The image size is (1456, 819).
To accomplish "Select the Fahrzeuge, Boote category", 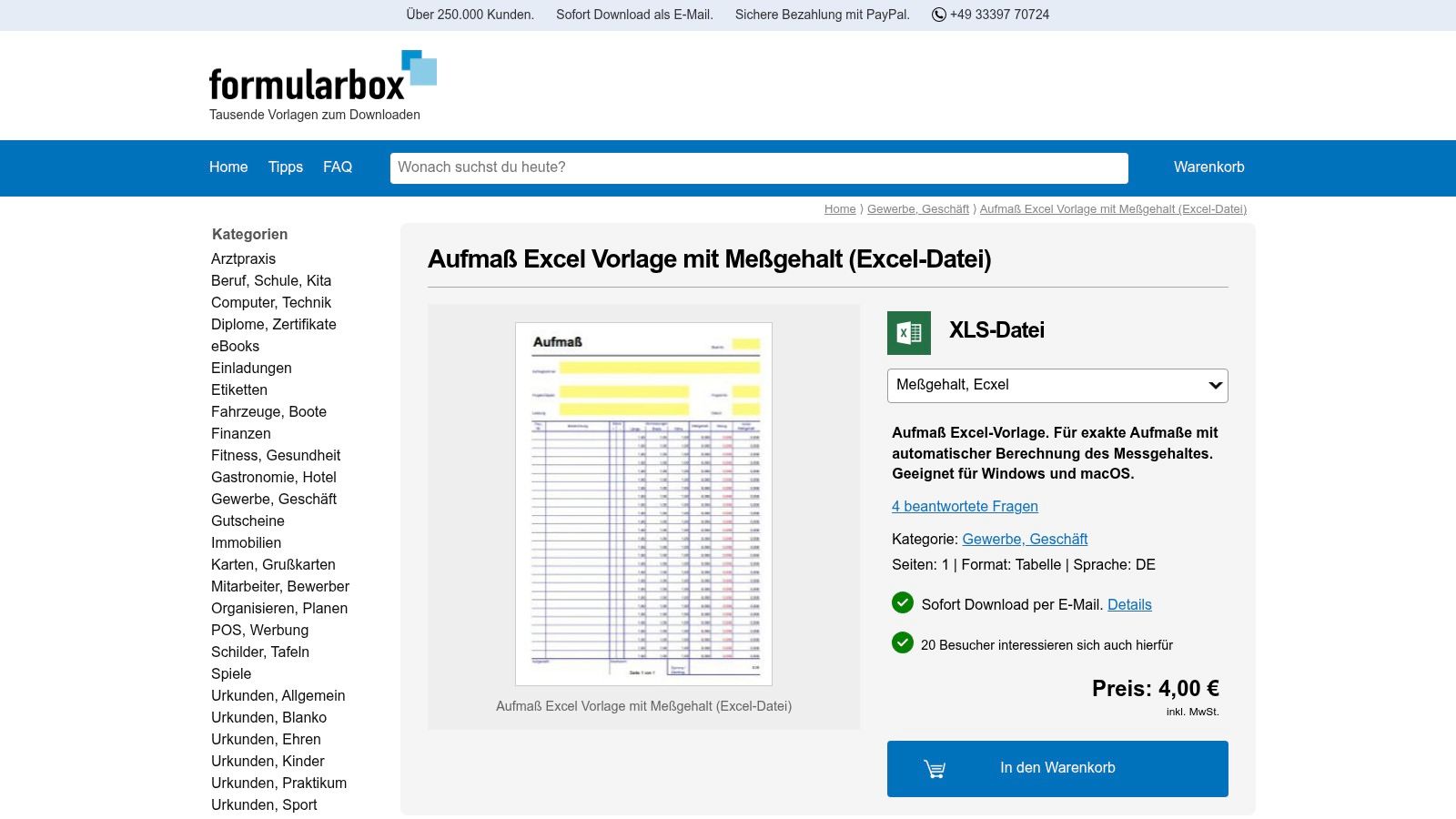I will click(268, 412).
